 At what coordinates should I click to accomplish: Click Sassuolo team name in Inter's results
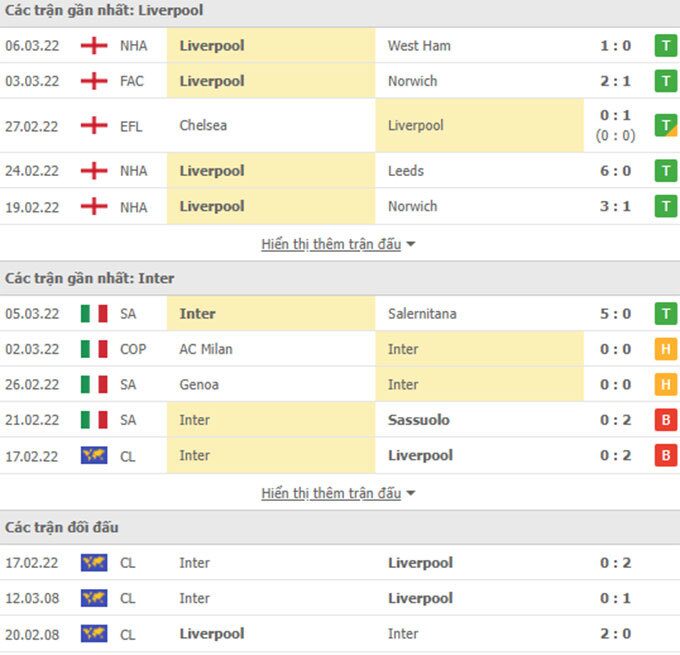pyautogui.click(x=418, y=420)
